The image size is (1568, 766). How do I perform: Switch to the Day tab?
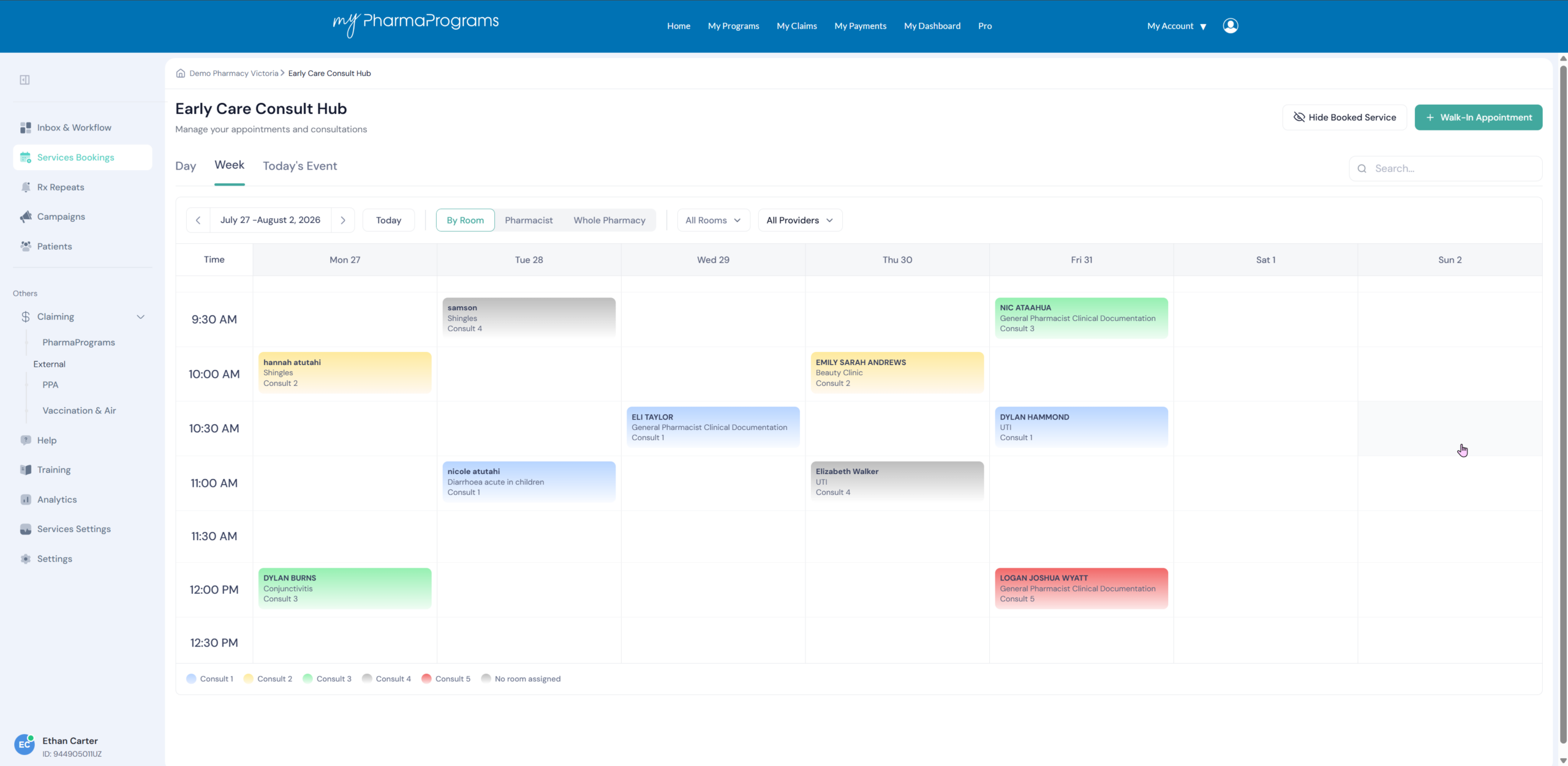click(186, 166)
